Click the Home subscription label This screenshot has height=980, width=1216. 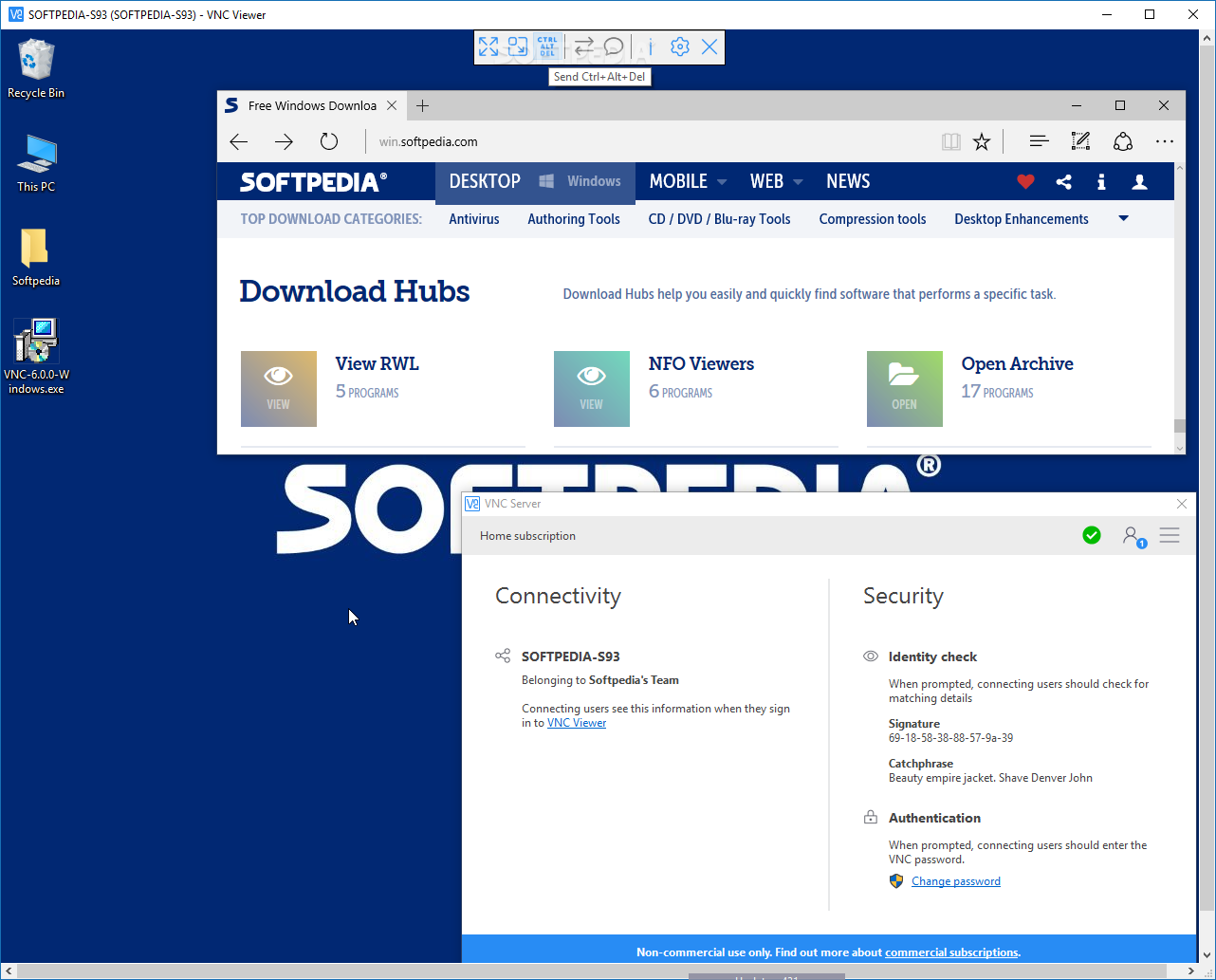click(x=527, y=536)
